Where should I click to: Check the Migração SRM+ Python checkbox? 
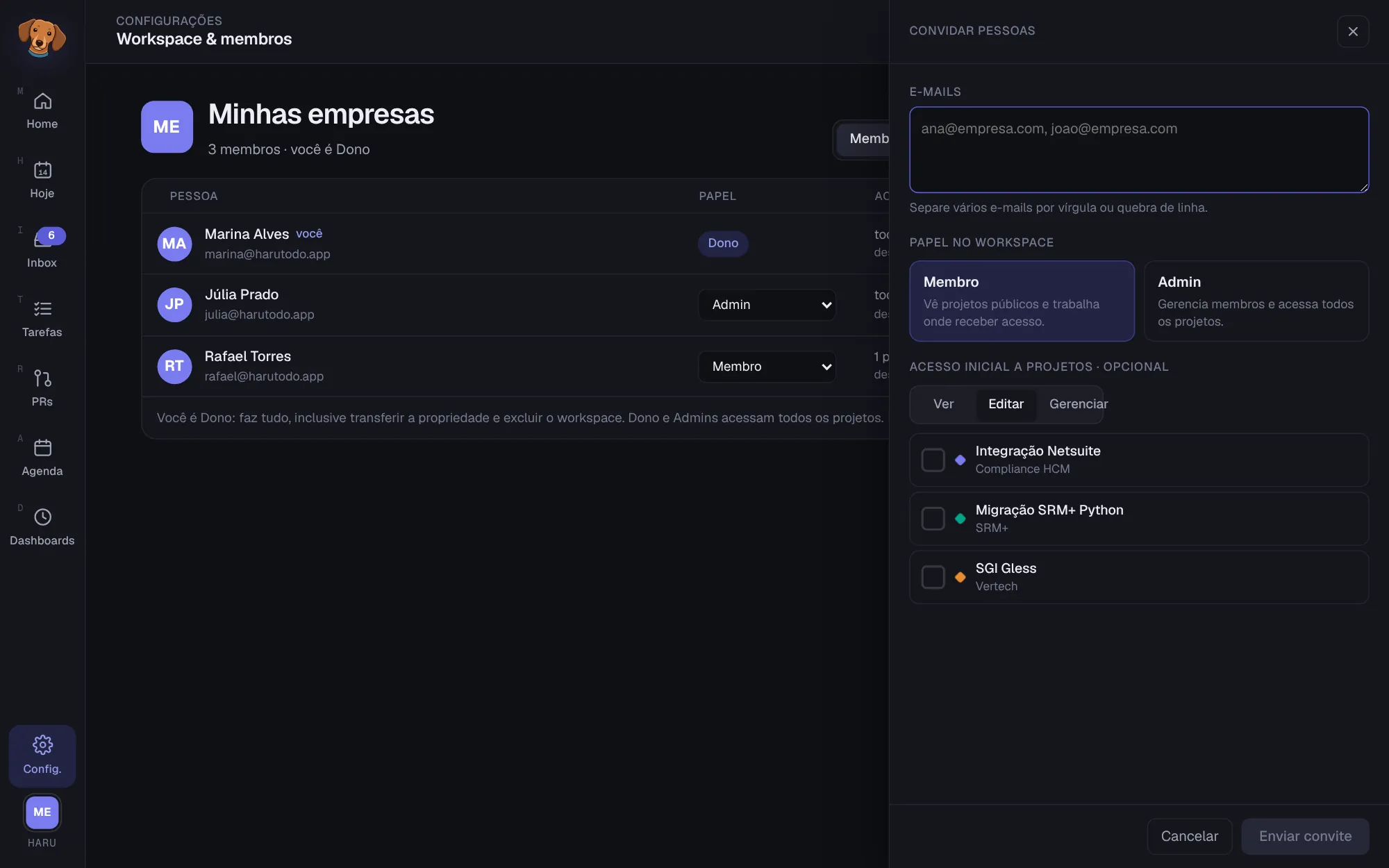(x=933, y=519)
